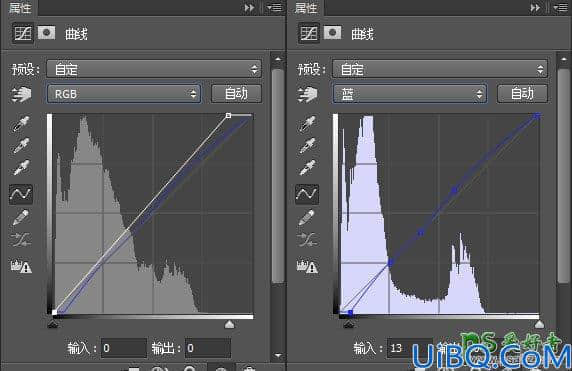Toggle the edit-points curve mode in left panel
This screenshot has height=371, width=572.
point(21,194)
